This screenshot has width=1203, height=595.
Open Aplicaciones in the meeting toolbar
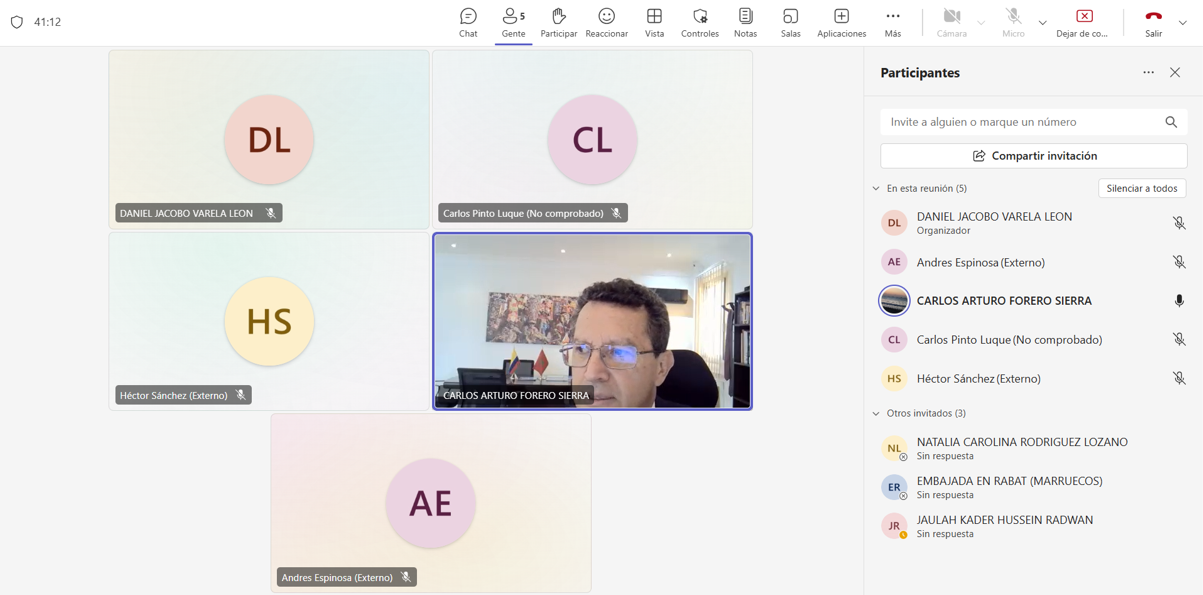click(841, 22)
